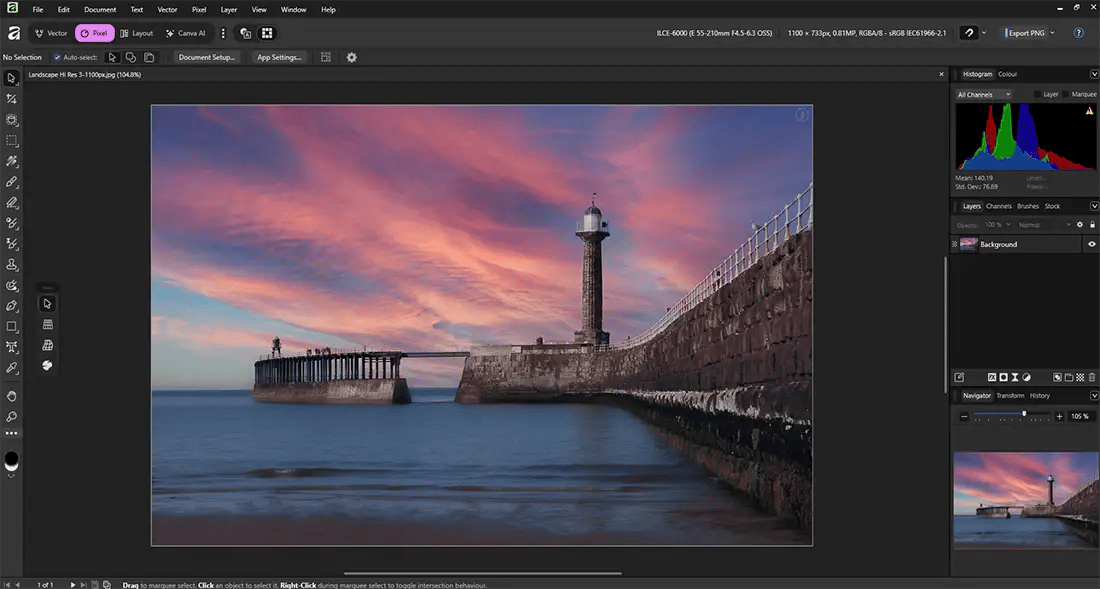Click the dotted grid snapping icon in context toolbar
Screen dimensions: 1100x589
[x=326, y=57]
